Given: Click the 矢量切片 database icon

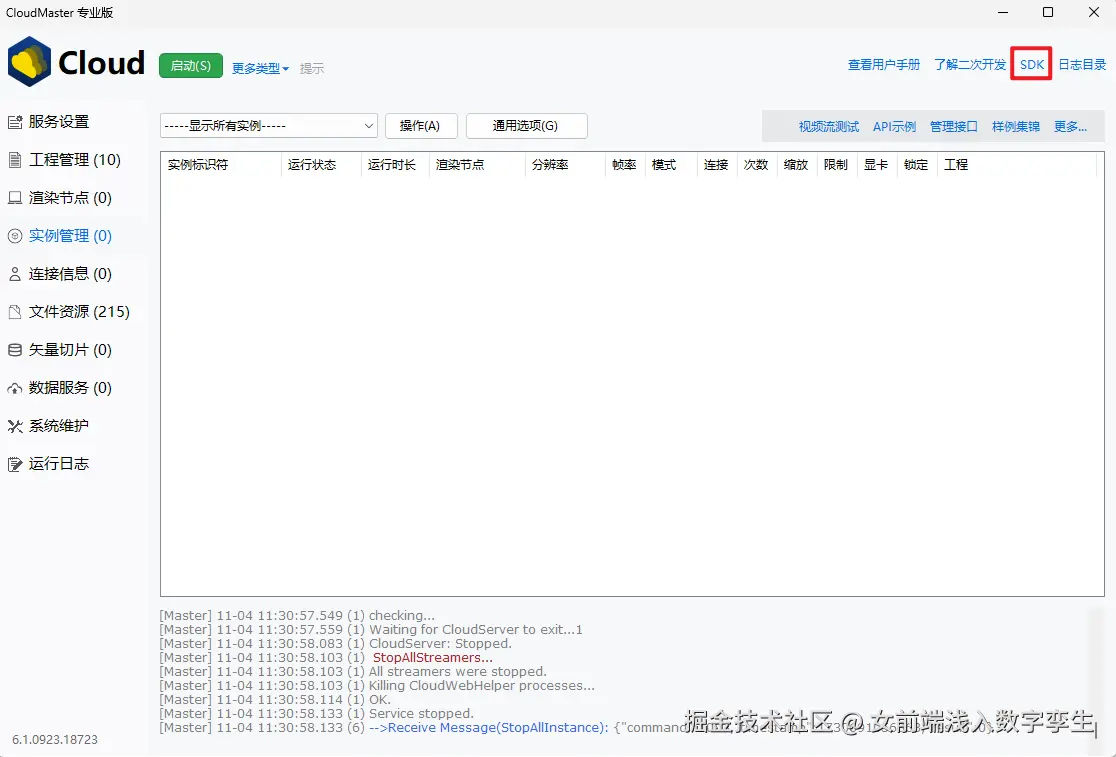Looking at the screenshot, I should click(x=15, y=350).
